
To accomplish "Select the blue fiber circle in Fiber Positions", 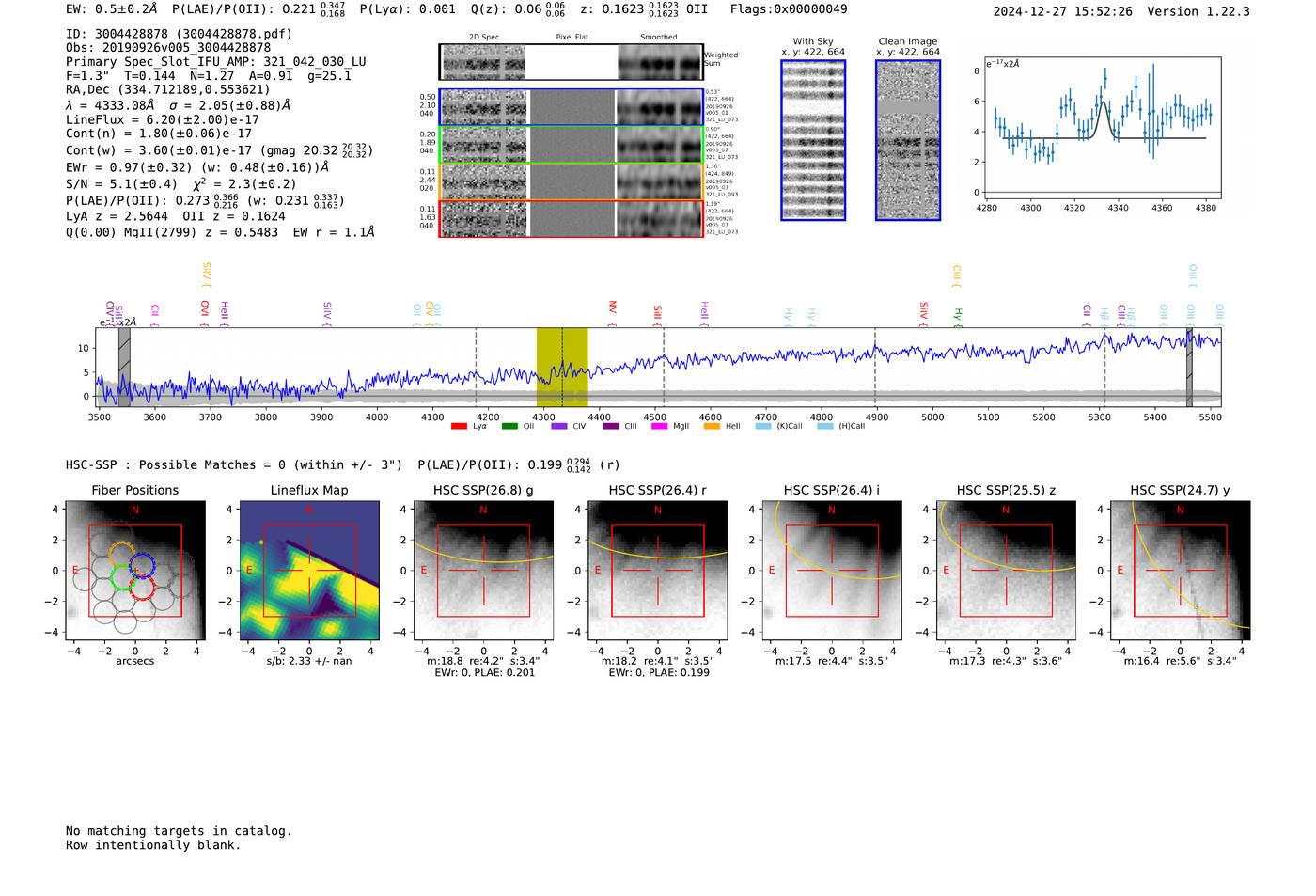I will (142, 566).
